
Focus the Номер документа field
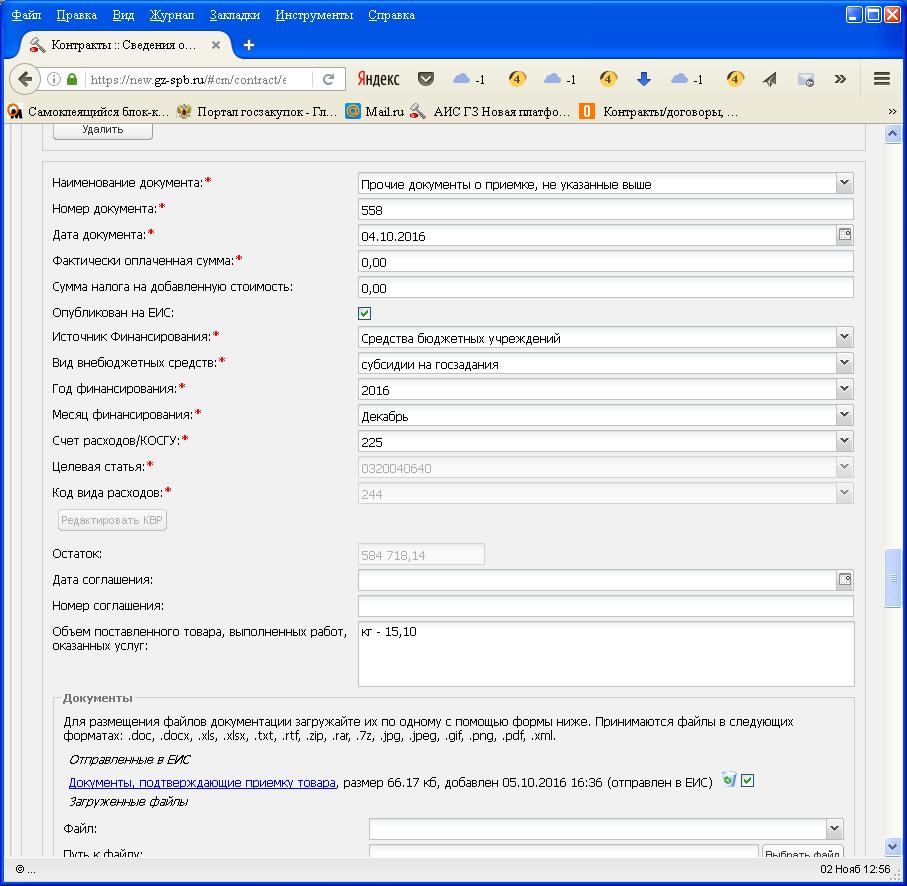coord(606,209)
